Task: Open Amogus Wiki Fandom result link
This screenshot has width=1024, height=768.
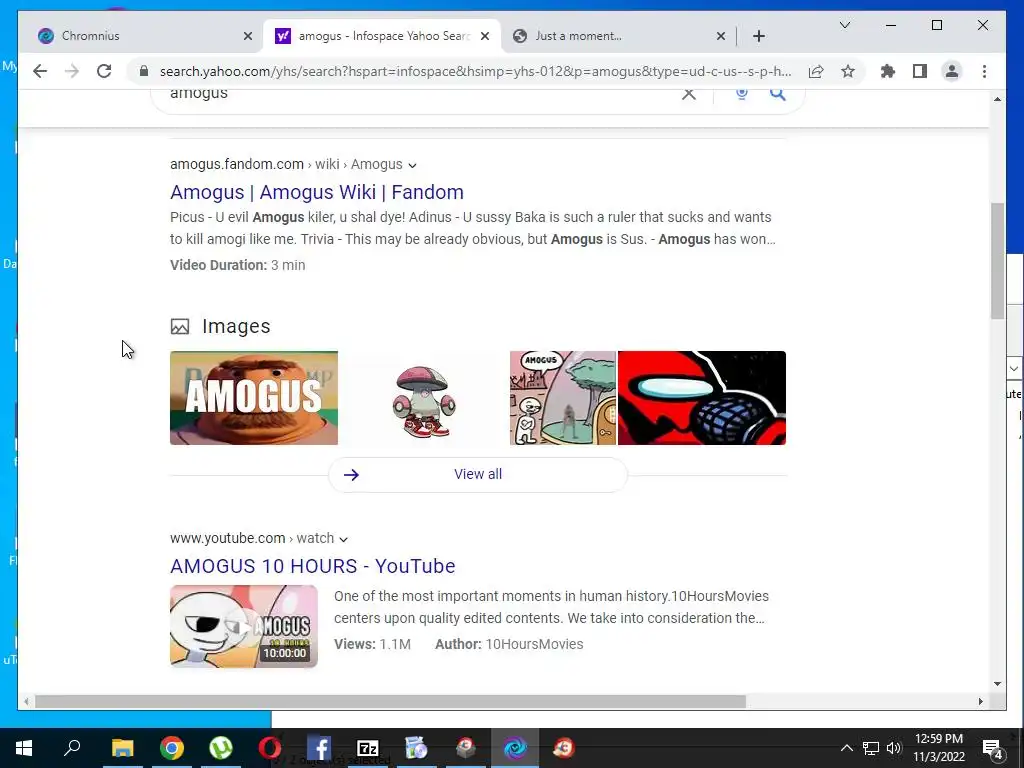Action: 317,192
